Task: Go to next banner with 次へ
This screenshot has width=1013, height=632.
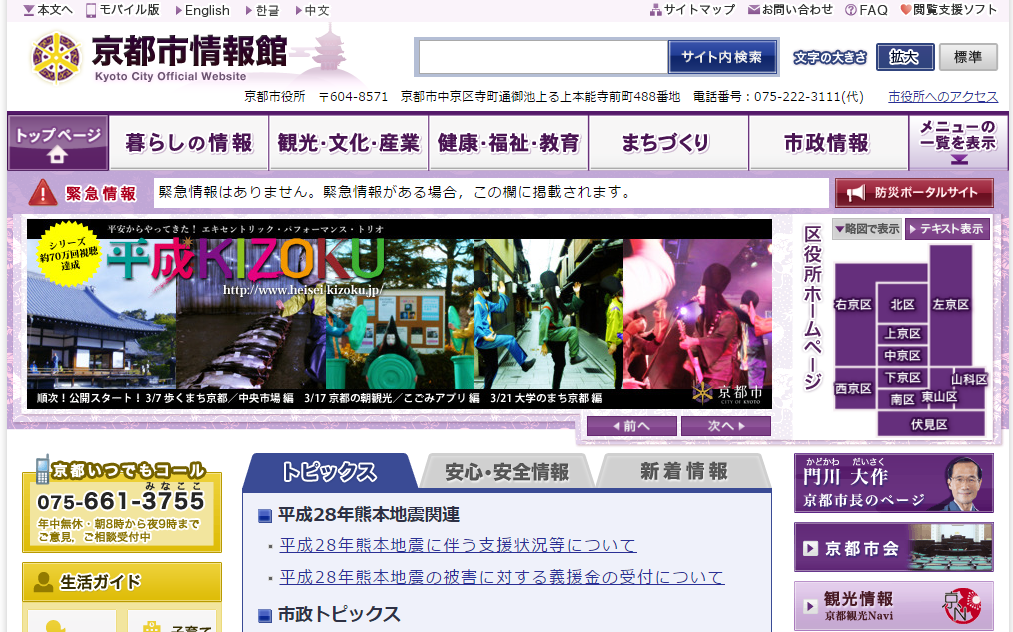Action: 726,426
